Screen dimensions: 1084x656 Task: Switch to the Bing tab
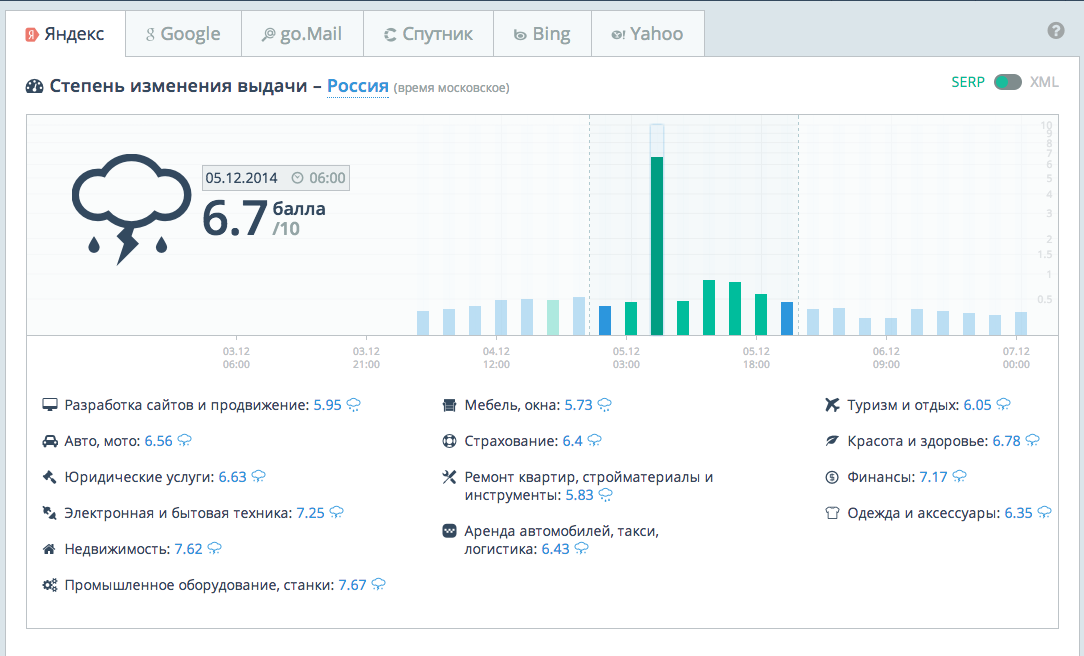tap(541, 34)
